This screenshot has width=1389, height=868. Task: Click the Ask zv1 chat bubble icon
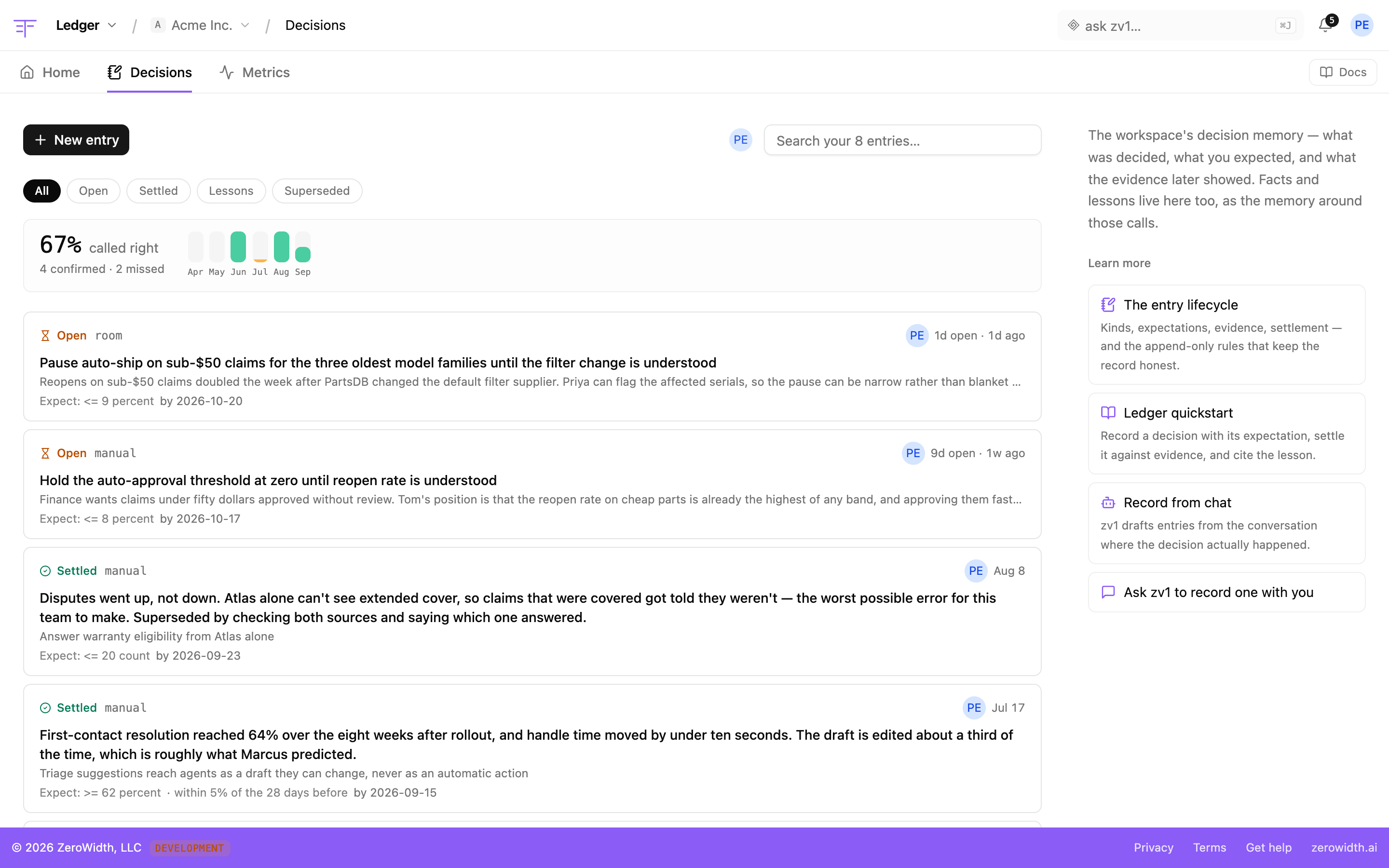click(1108, 592)
